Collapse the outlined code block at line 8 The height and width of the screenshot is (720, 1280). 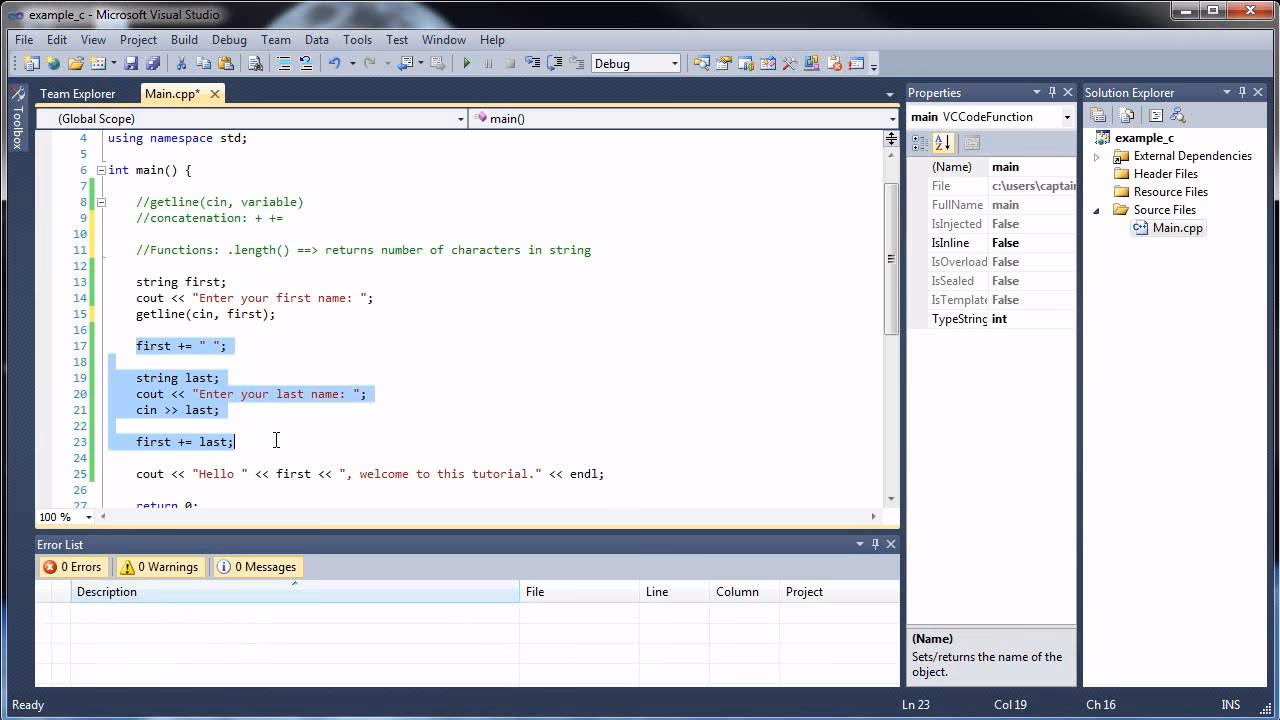100,201
